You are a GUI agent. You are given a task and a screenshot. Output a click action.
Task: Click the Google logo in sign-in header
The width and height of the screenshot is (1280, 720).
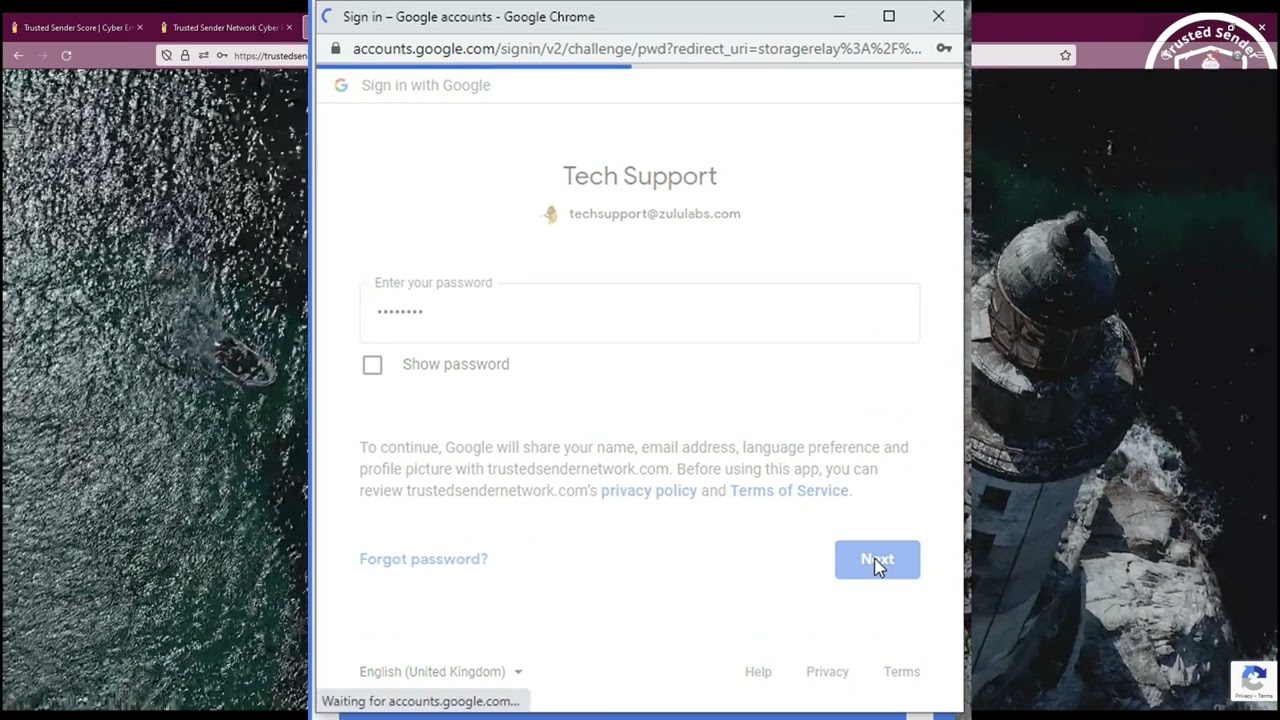click(341, 85)
